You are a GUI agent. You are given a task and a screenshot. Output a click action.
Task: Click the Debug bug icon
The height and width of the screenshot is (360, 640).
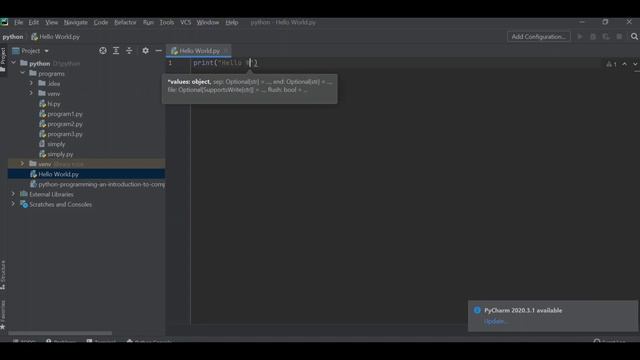tap(593, 37)
